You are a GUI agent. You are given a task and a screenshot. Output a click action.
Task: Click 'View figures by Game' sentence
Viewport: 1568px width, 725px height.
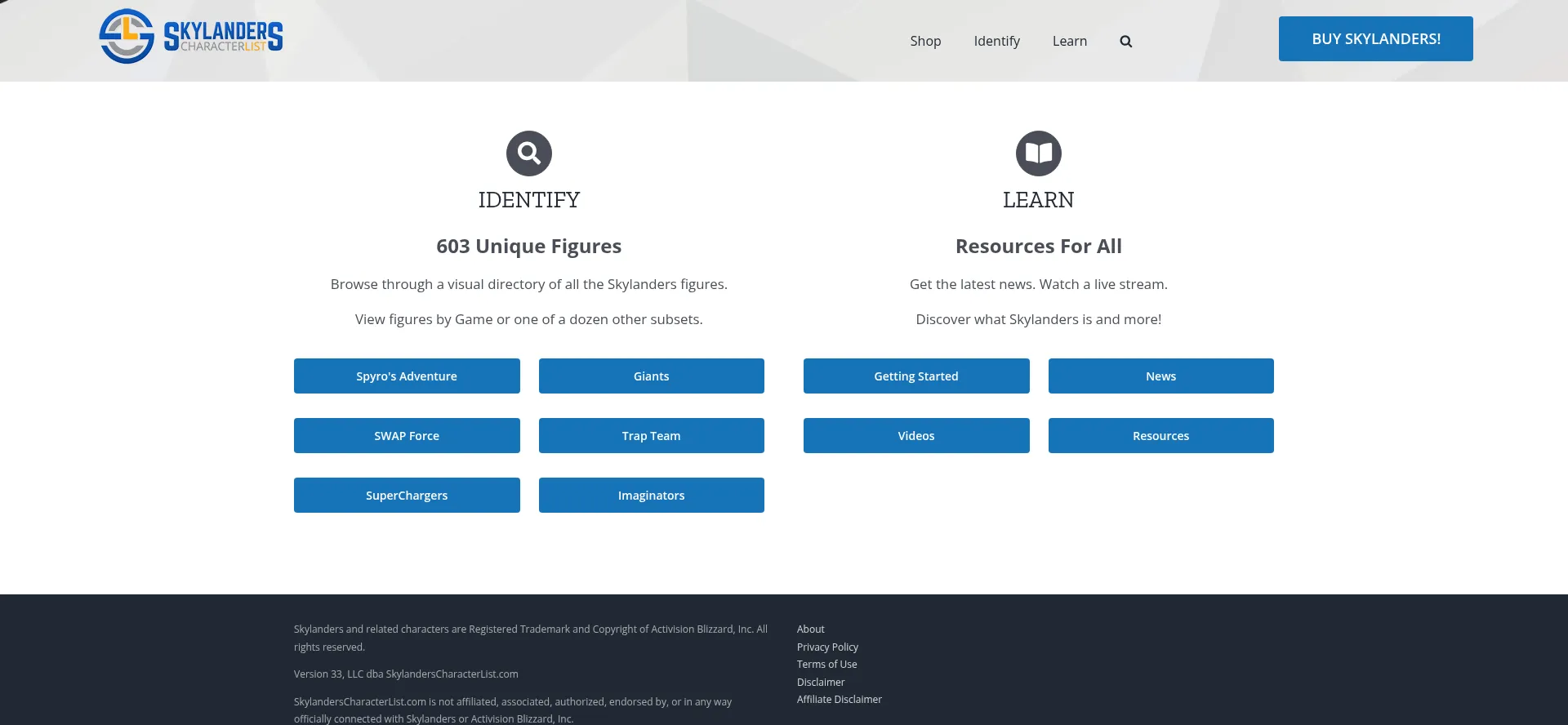tap(529, 319)
